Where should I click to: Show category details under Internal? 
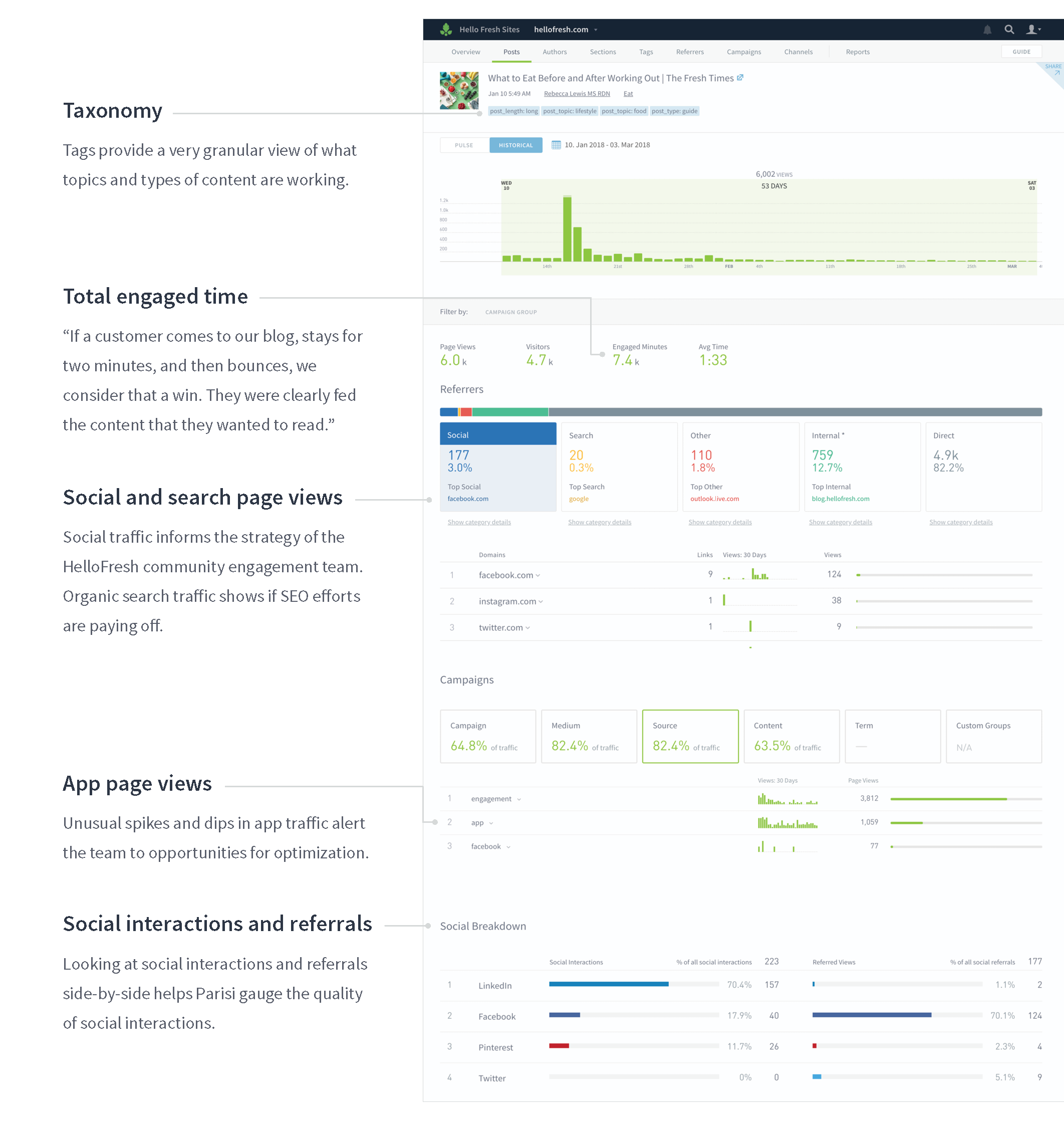(841, 523)
